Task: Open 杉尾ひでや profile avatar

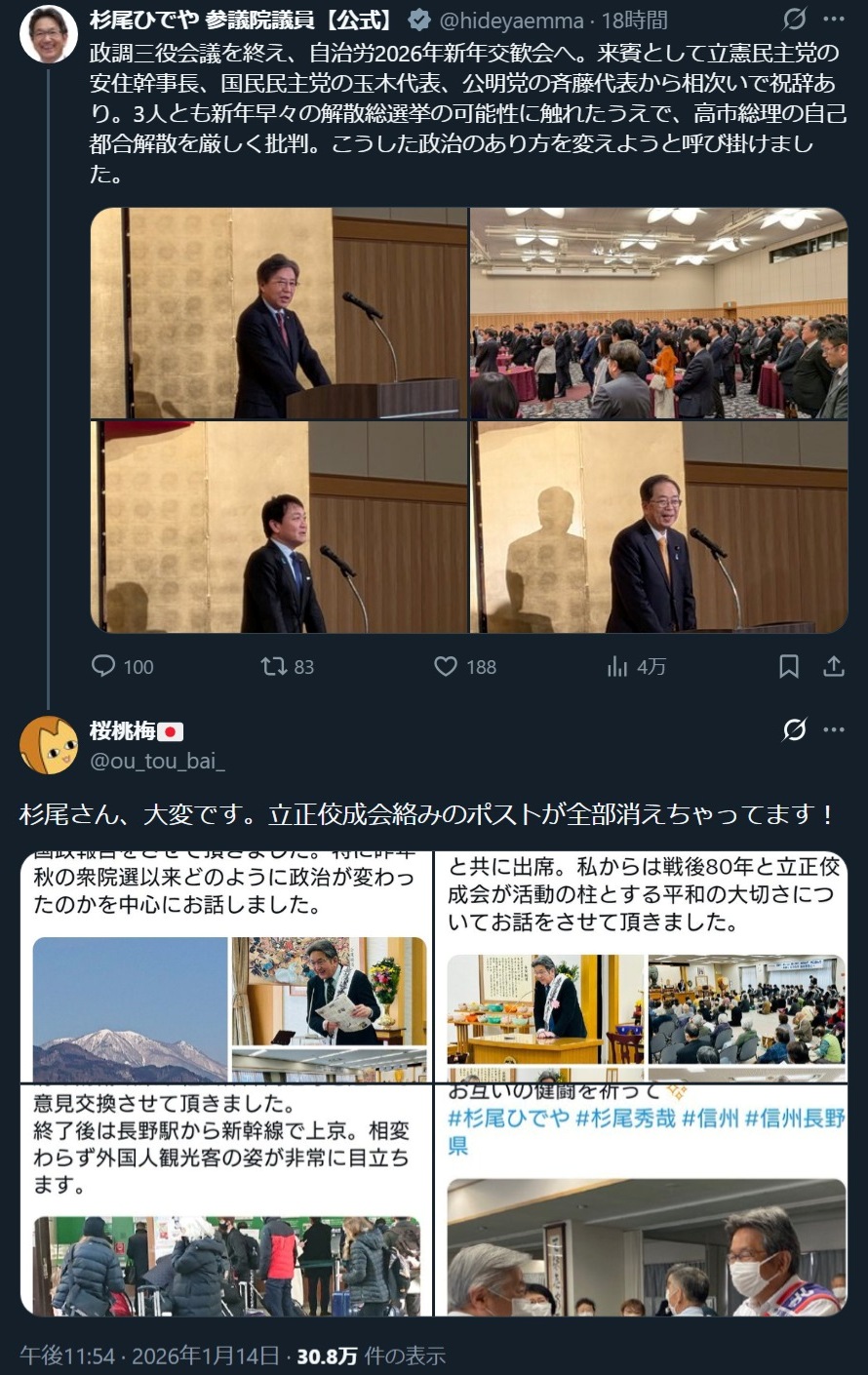Action: point(49,34)
